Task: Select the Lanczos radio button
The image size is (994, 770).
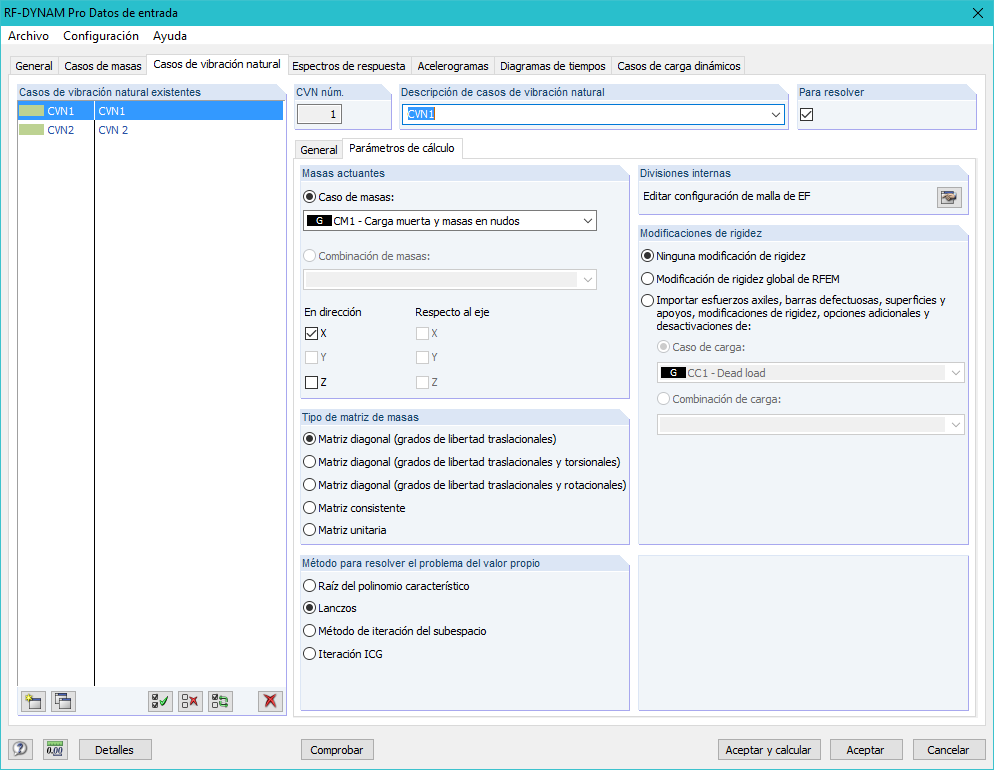Action: pos(309,608)
